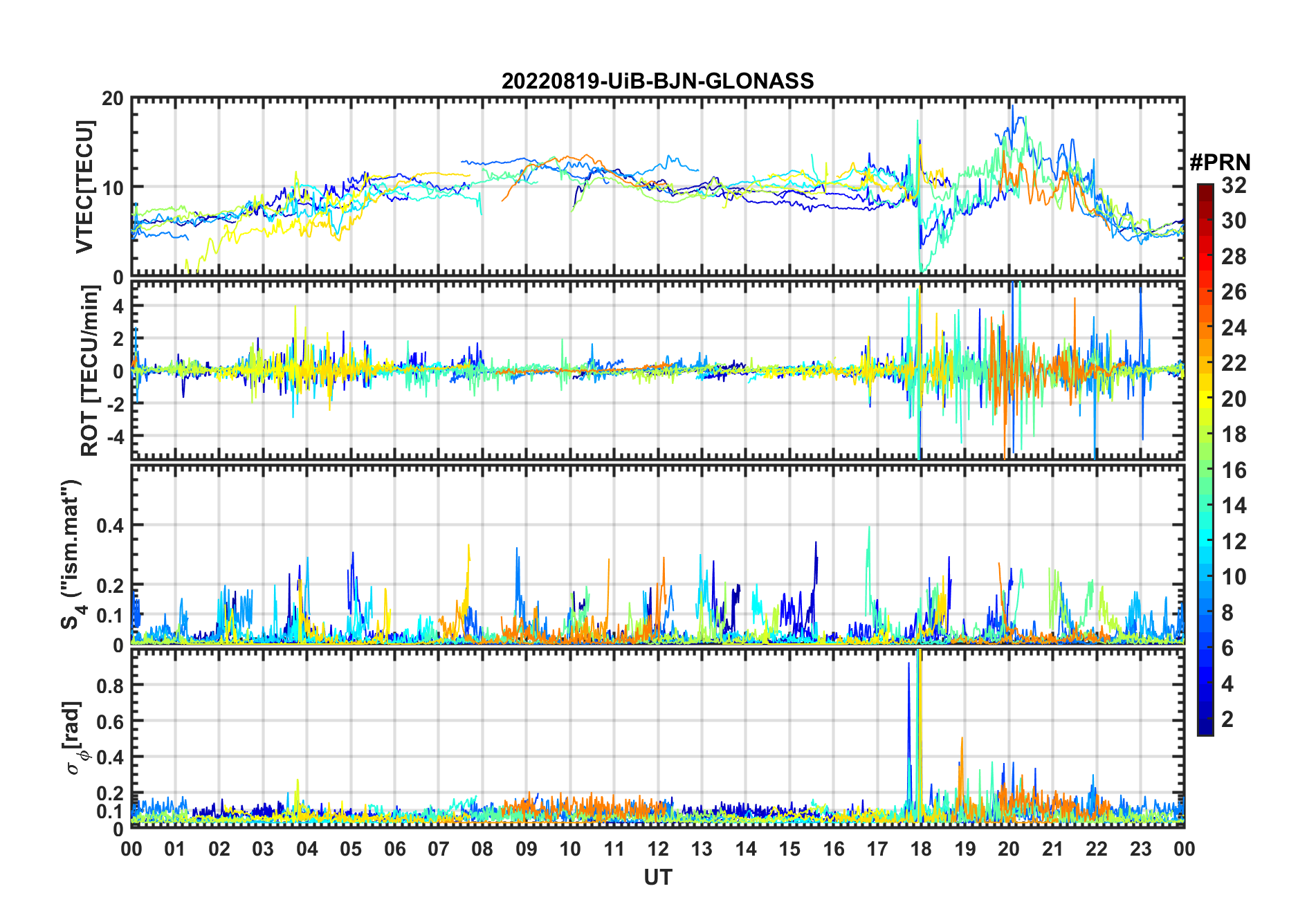Select sigma-phi axis tick label 0.6
The width and height of the screenshot is (1316, 920).
pos(110,721)
